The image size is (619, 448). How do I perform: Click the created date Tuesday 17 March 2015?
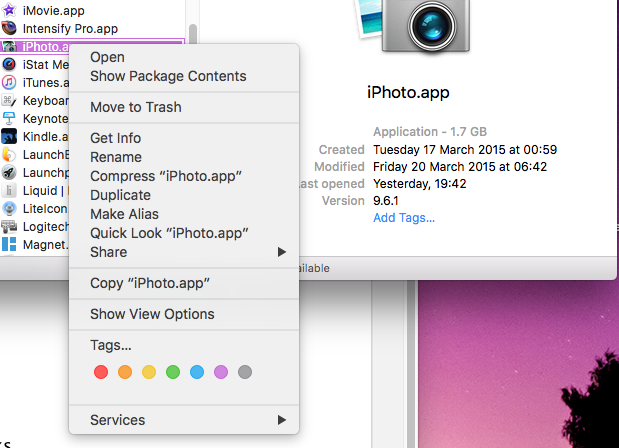point(465,150)
